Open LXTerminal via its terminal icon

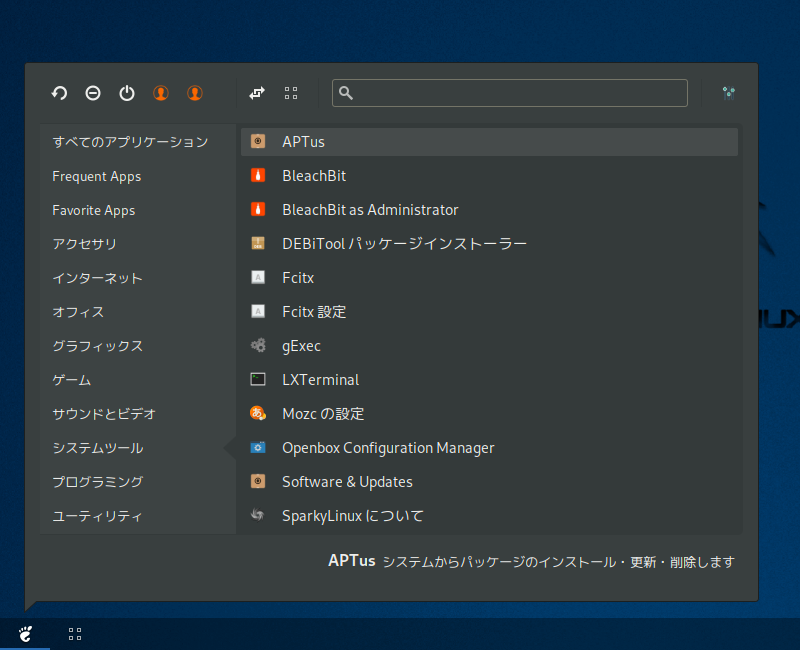[258, 380]
